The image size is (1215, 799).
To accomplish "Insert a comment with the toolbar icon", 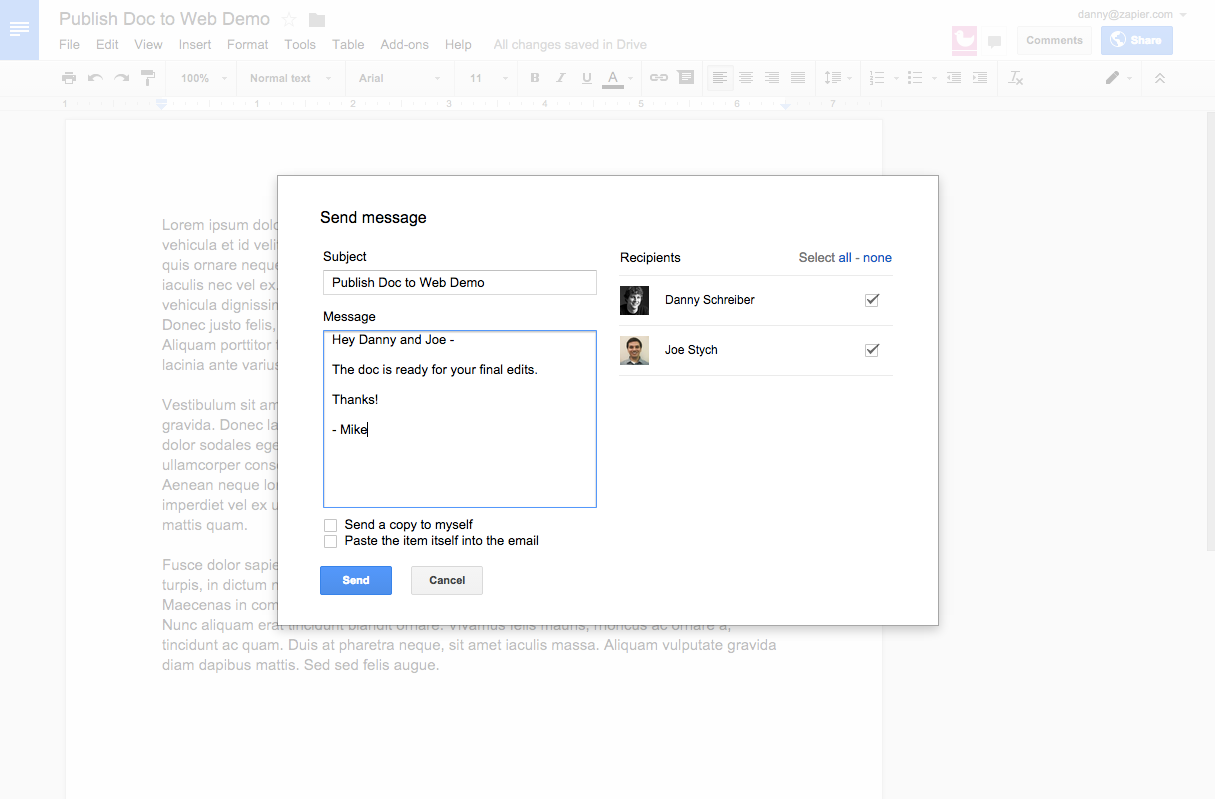I will (x=685, y=78).
